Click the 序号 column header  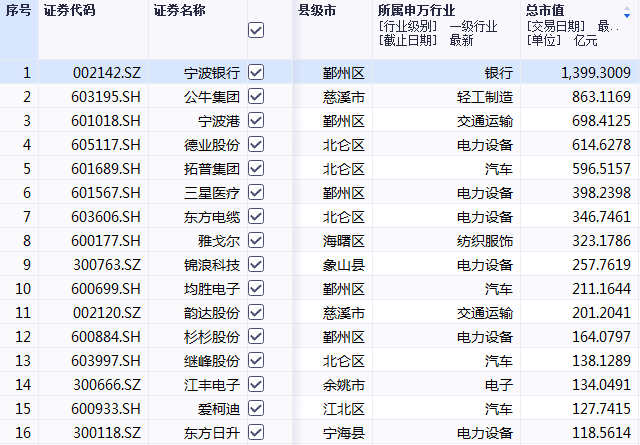(x=19, y=10)
